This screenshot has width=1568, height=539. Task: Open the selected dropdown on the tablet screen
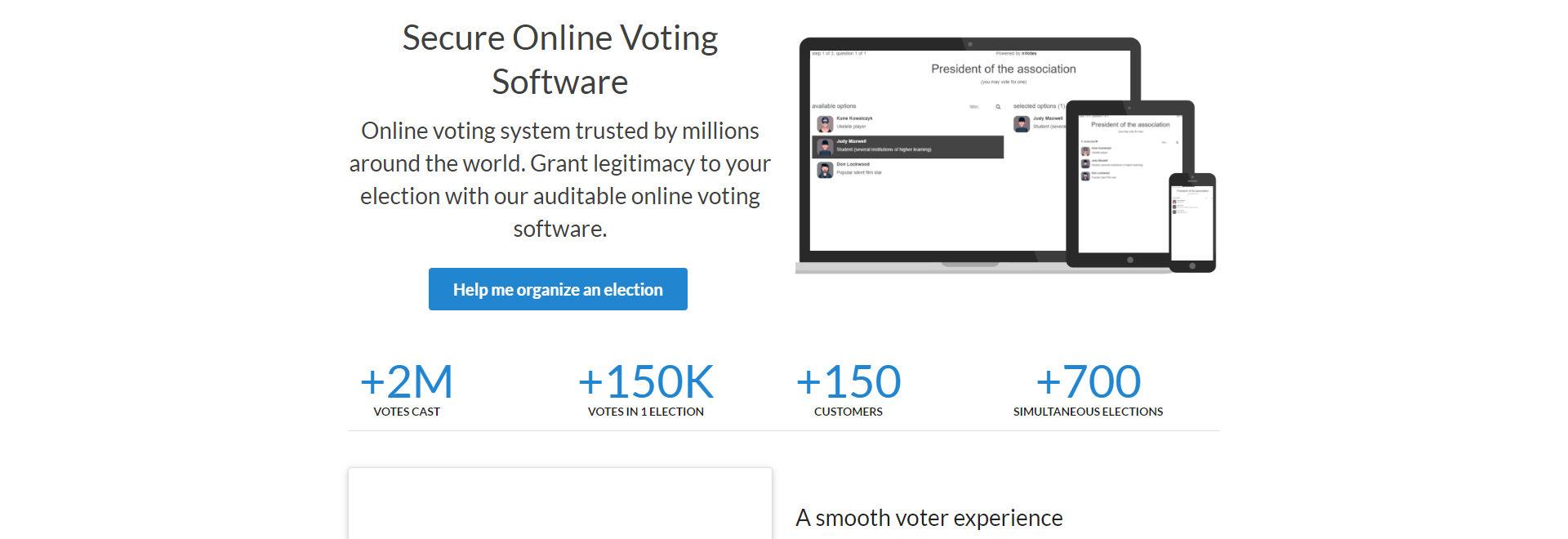[x=1089, y=141]
